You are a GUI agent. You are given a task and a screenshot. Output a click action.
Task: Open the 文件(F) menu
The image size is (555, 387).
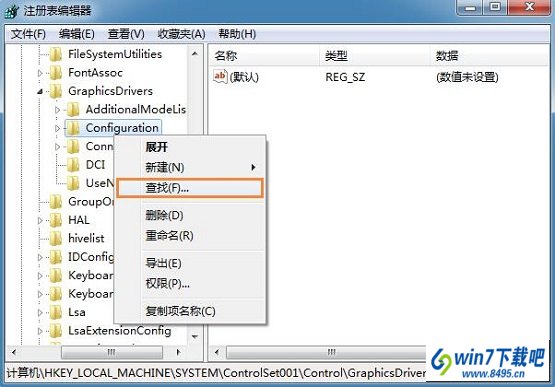[28, 34]
